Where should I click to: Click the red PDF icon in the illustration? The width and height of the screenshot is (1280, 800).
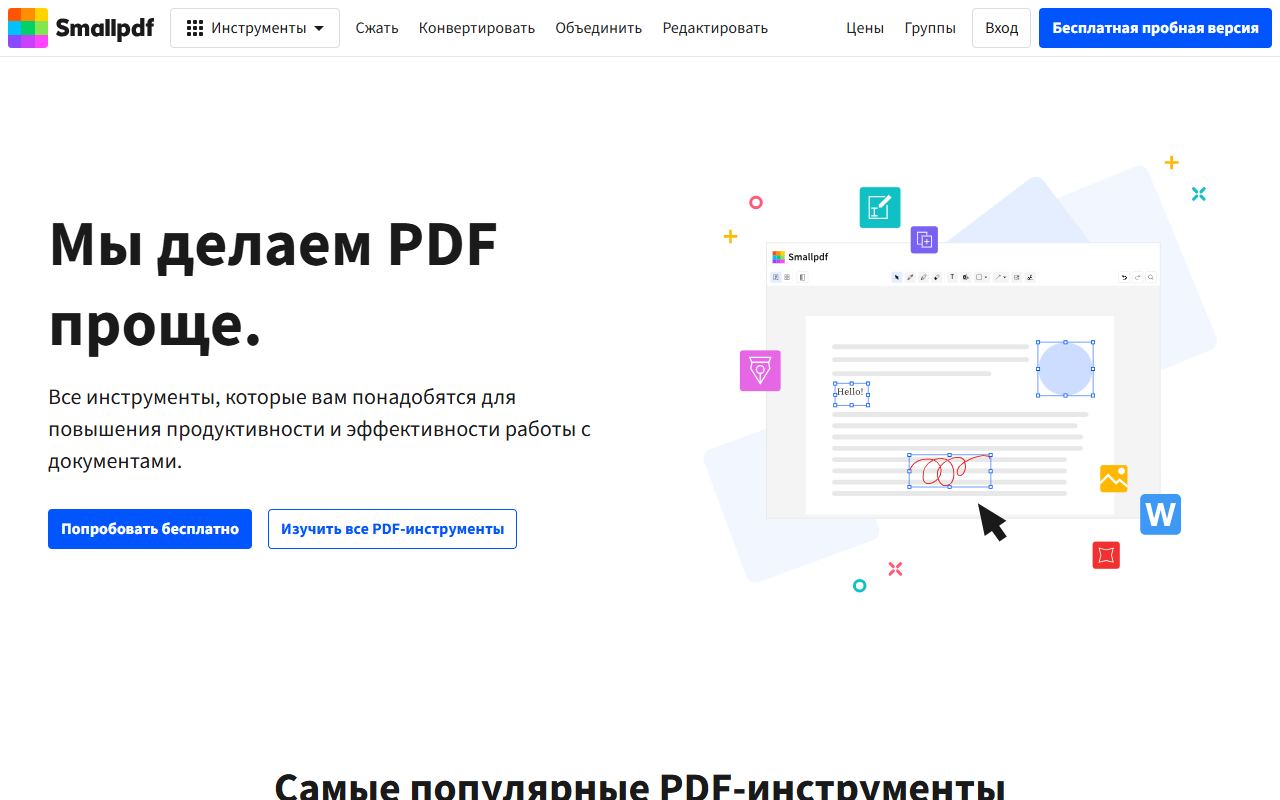[x=1106, y=555]
